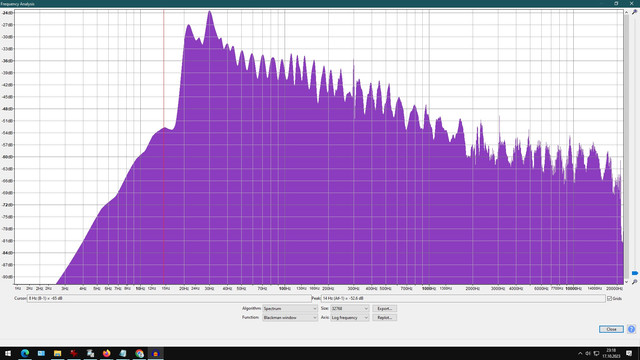Open File Explorer from the taskbar
The image size is (640, 360).
point(58,353)
